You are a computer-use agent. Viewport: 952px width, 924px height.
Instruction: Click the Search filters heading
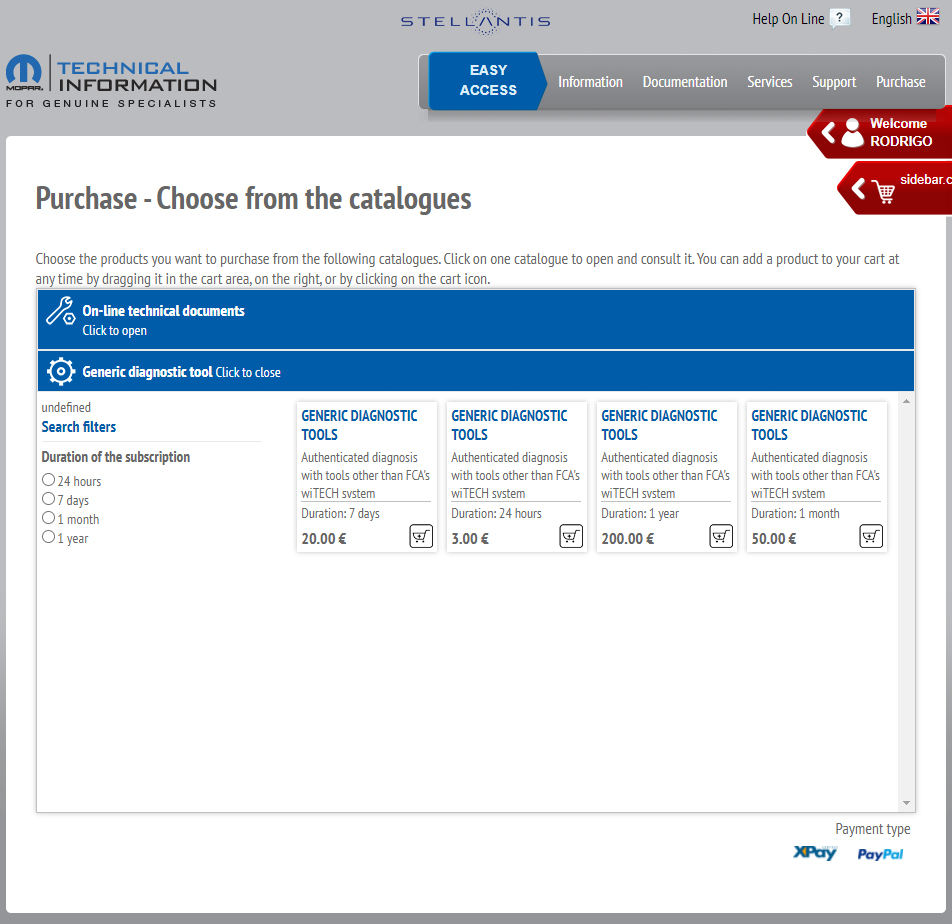(x=78, y=427)
